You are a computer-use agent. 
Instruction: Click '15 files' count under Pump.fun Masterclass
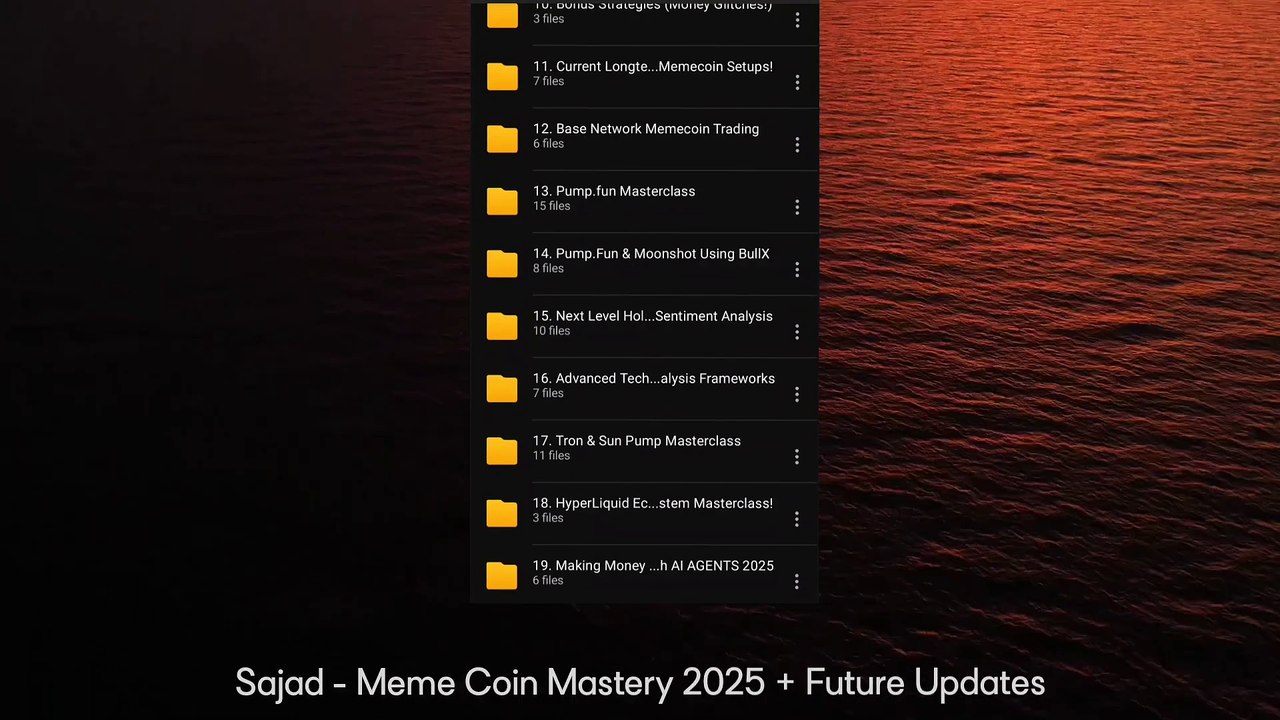pos(552,206)
